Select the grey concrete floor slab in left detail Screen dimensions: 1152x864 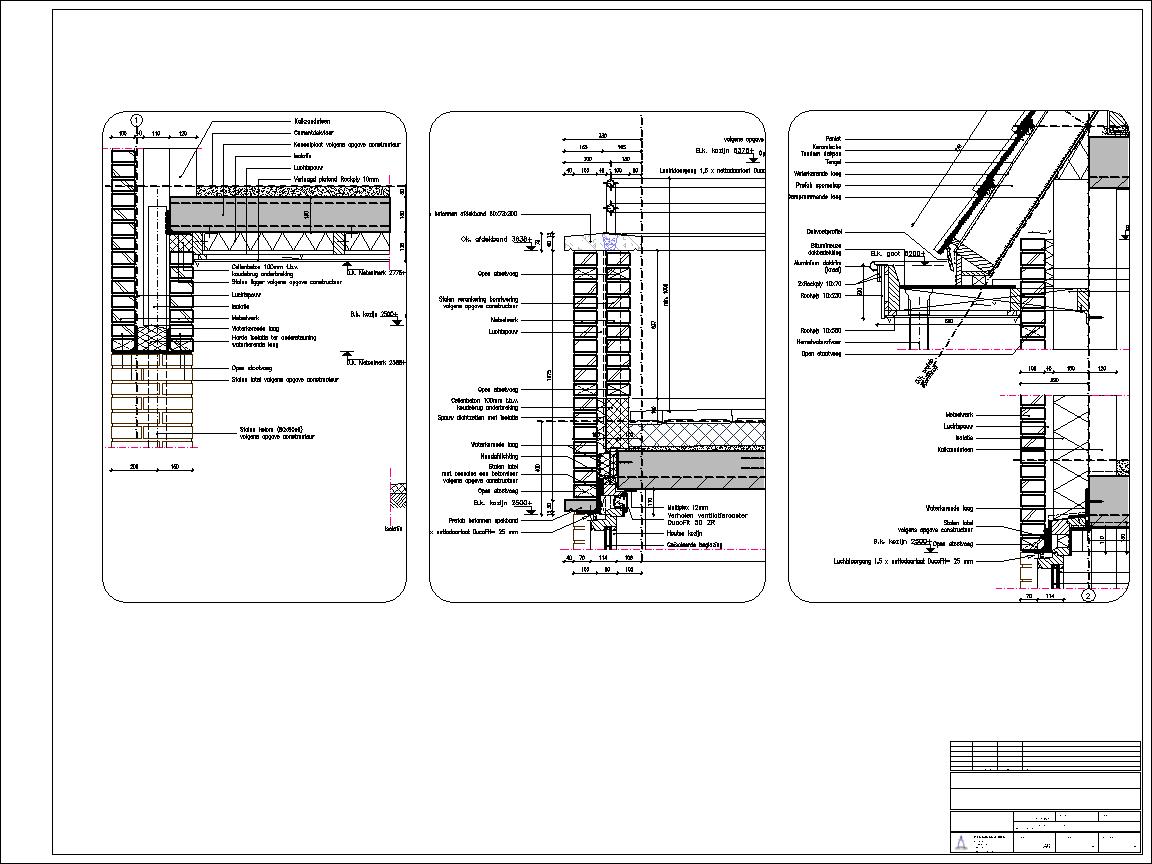[x=279, y=213]
